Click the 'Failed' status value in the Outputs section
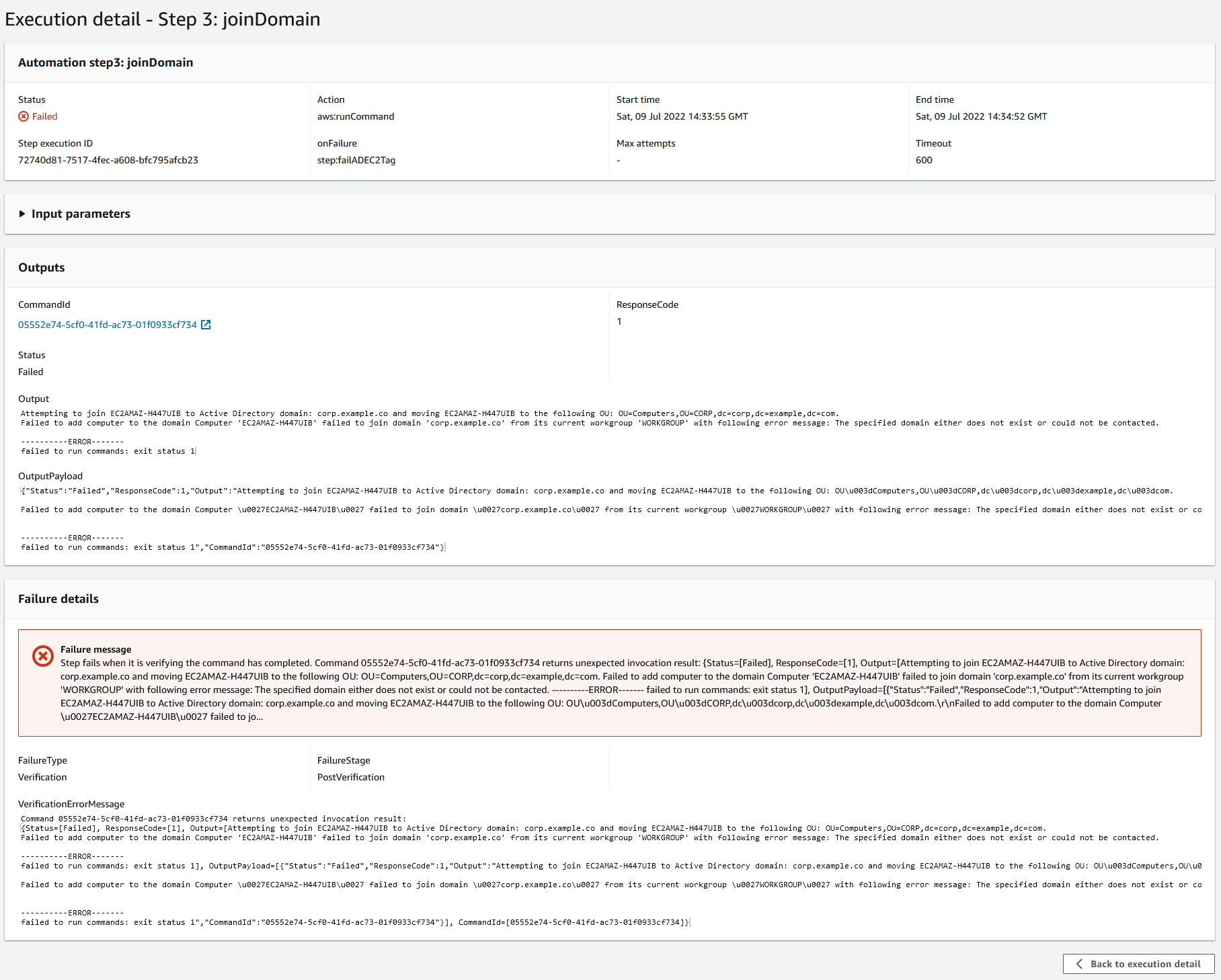Image resolution: width=1221 pixels, height=980 pixels. pyautogui.click(x=31, y=372)
